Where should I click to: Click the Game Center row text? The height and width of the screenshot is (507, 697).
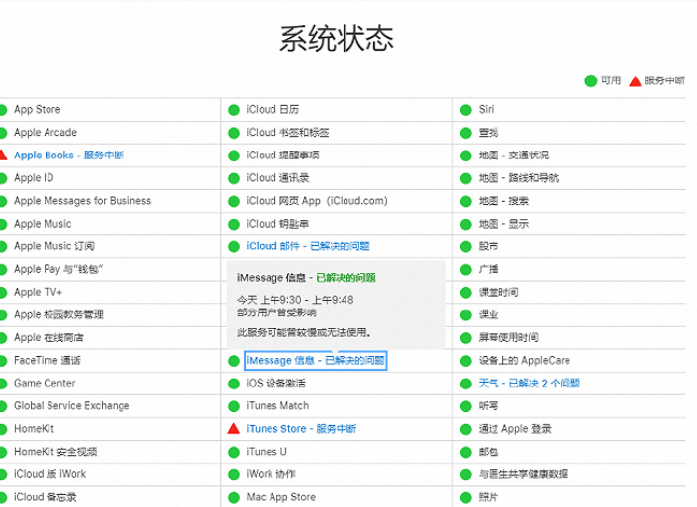pos(45,383)
